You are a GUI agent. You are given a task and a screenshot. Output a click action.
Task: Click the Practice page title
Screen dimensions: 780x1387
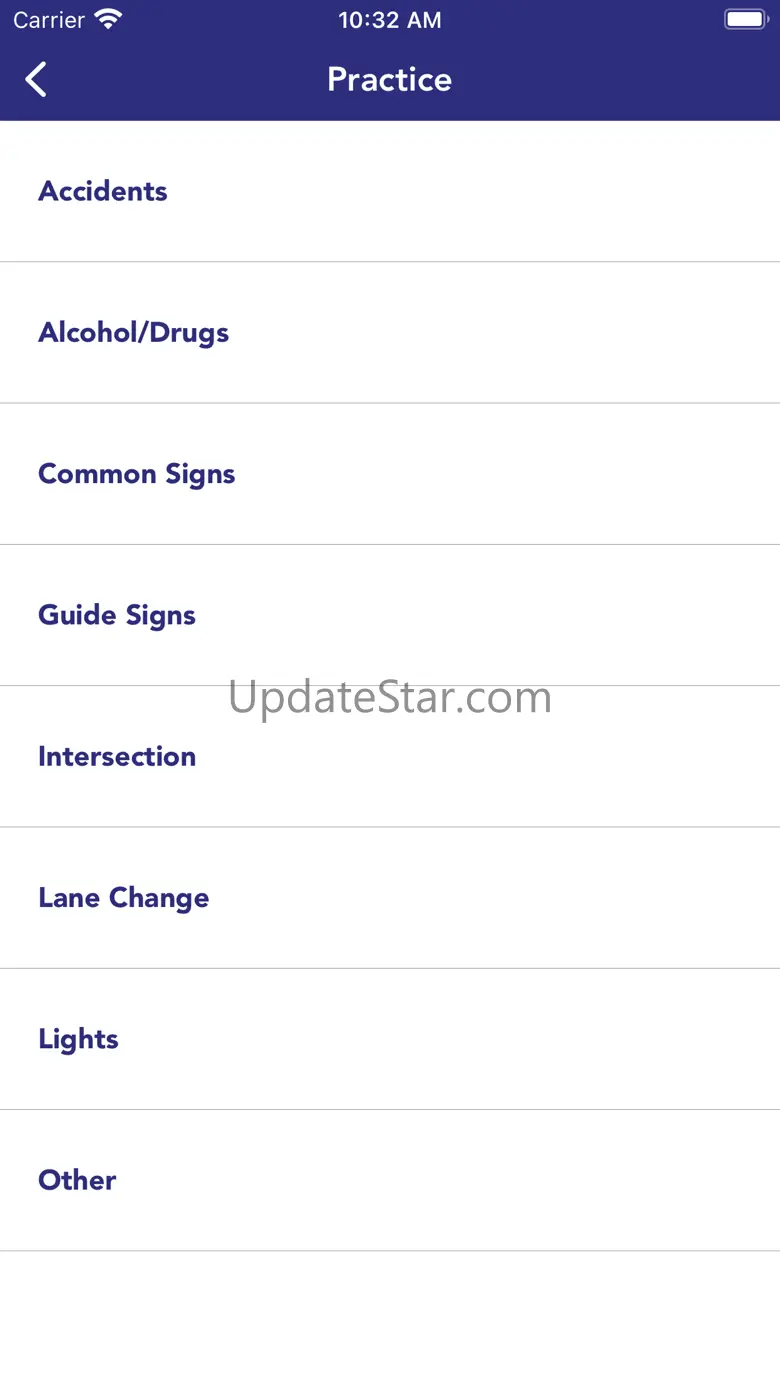389,80
